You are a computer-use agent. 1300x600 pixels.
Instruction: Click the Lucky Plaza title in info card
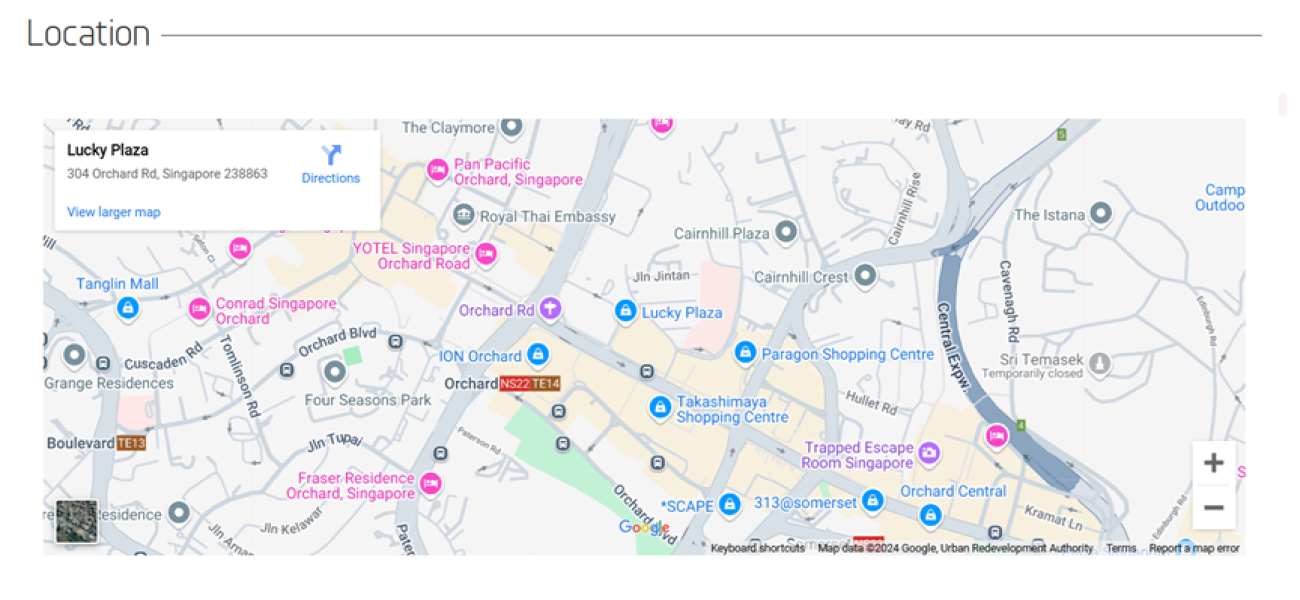108,150
